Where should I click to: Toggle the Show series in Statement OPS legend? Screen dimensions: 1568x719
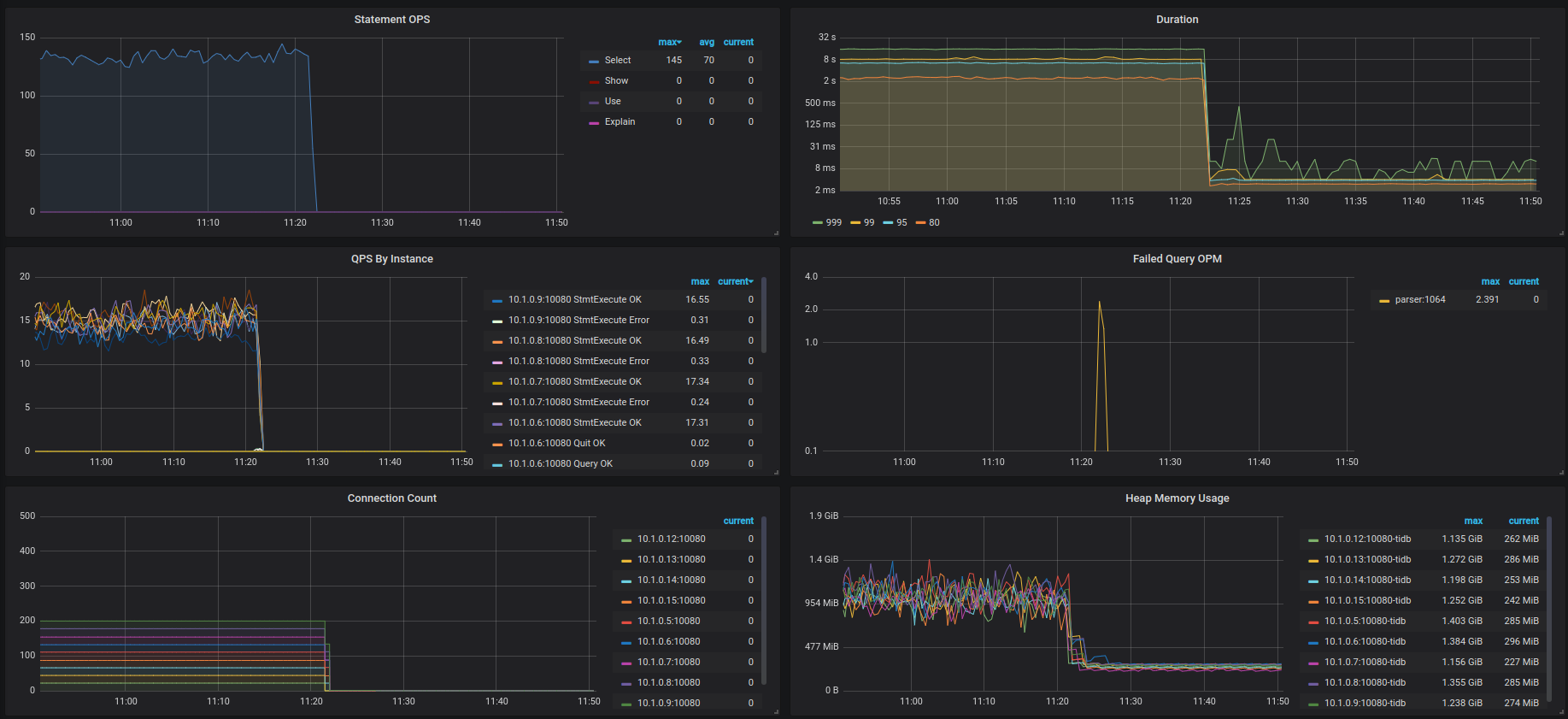pyautogui.click(x=616, y=80)
